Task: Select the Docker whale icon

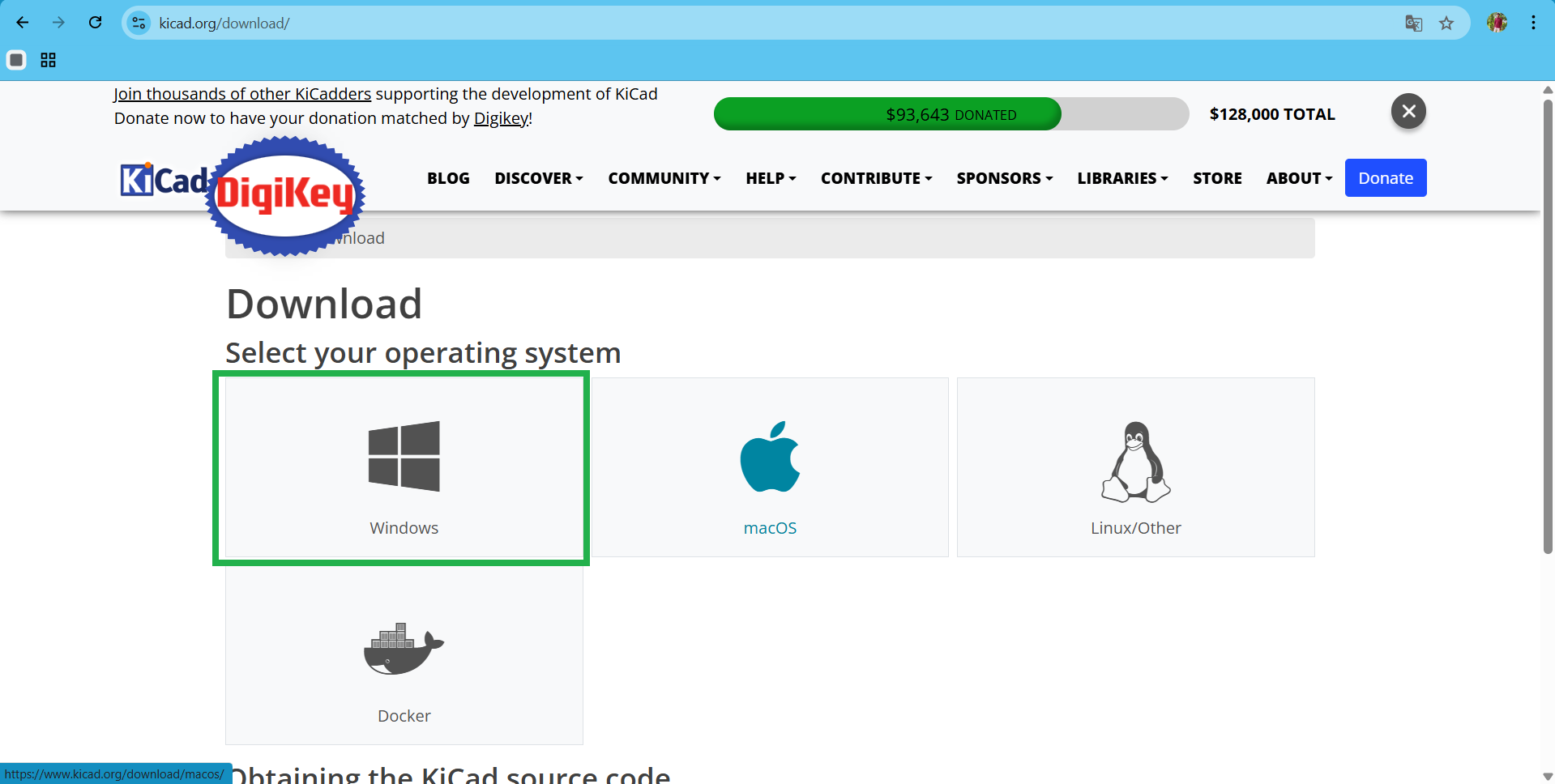Action: coord(404,649)
